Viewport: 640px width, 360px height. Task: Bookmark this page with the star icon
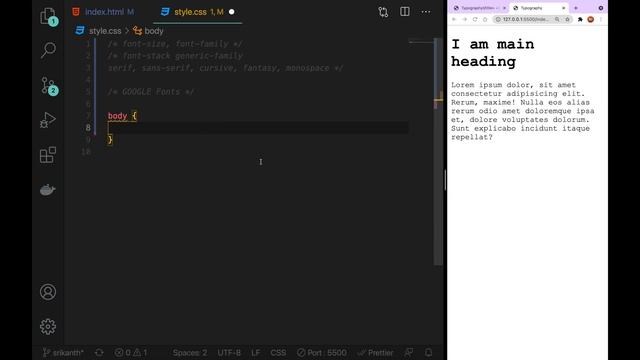567,19
